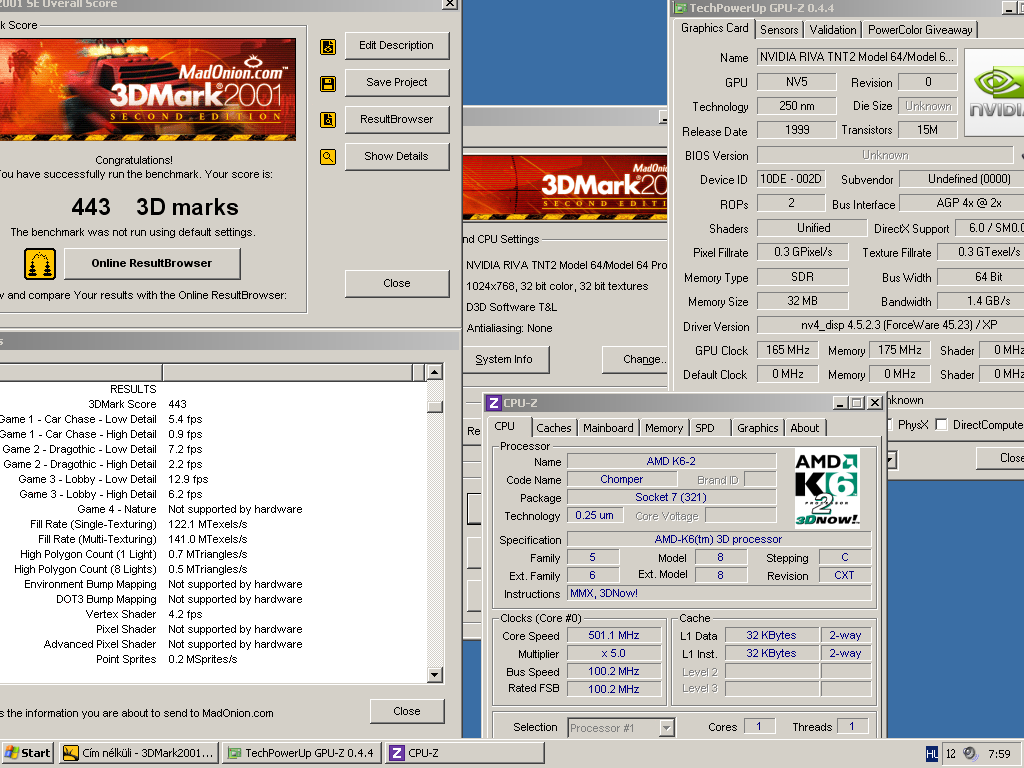This screenshot has width=1024, height=768.
Task: Click the Online ResultBrowser button
Action: [x=152, y=263]
